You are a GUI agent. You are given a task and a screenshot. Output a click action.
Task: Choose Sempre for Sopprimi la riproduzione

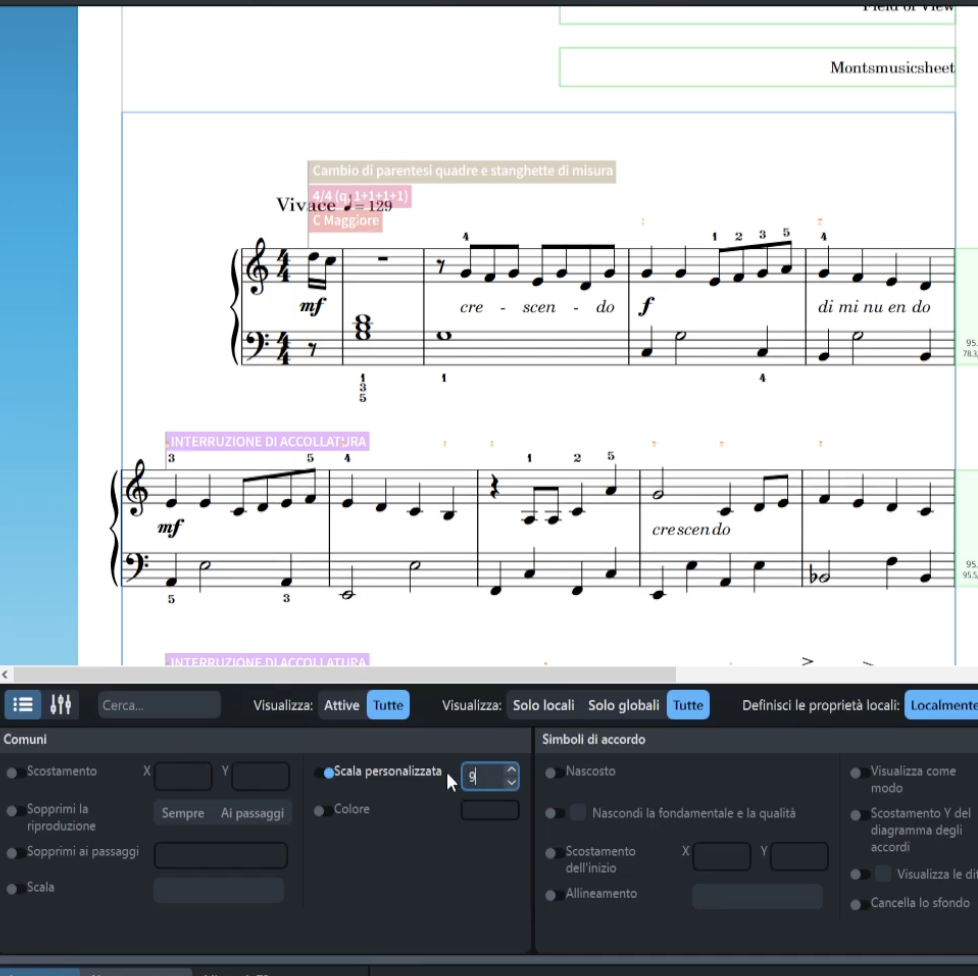[x=183, y=813]
